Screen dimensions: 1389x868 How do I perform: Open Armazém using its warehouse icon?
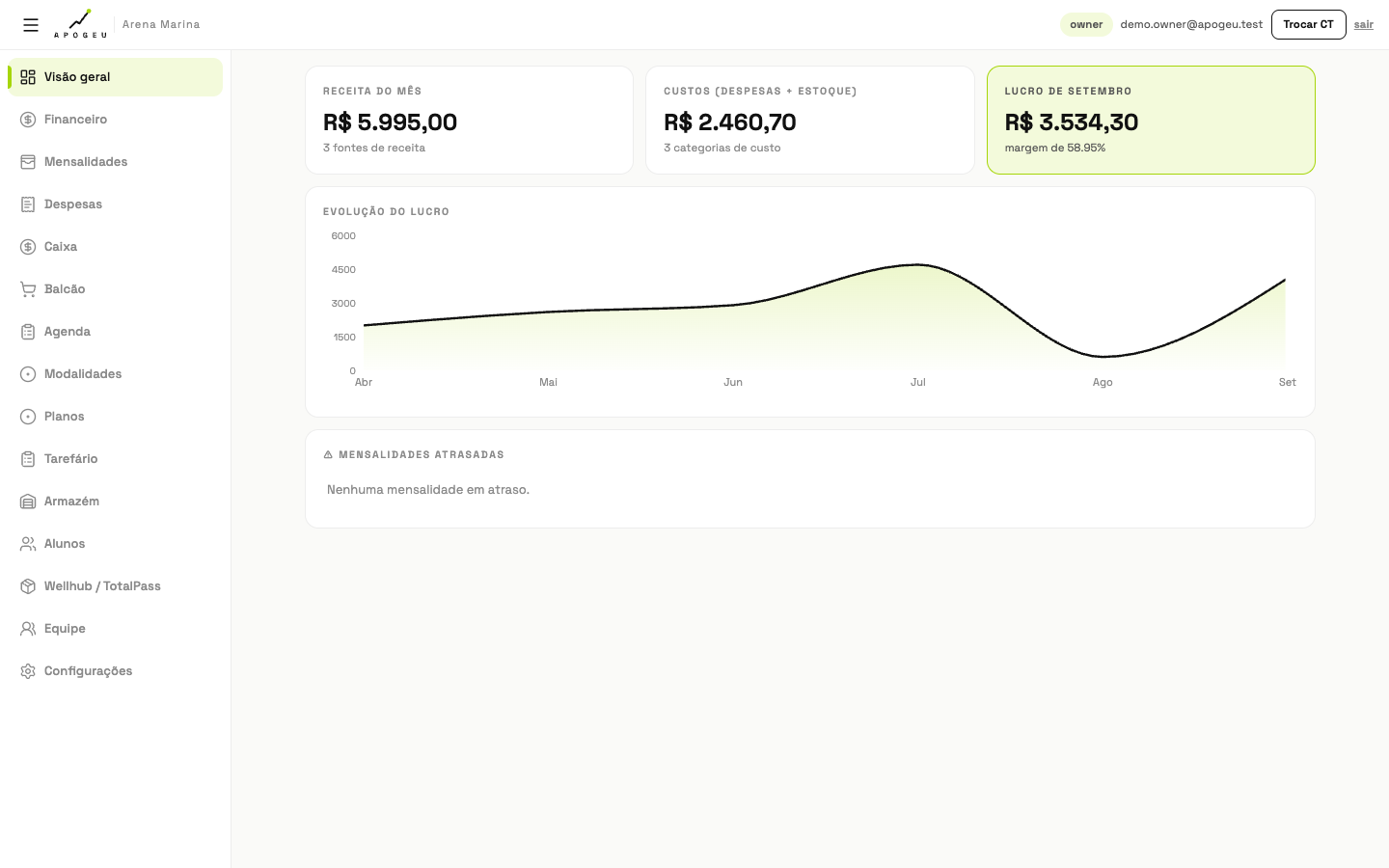tap(28, 502)
